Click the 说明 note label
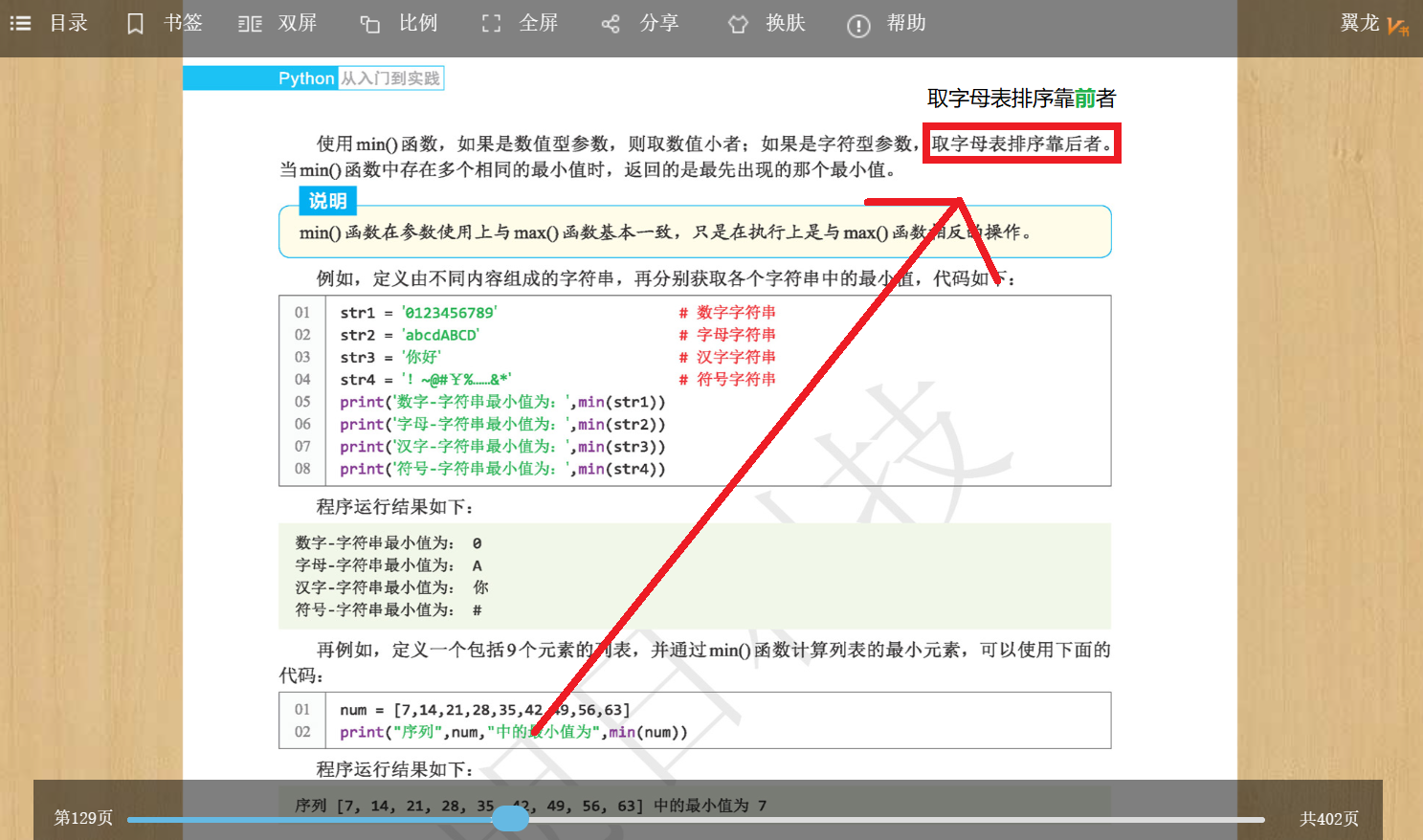This screenshot has width=1423, height=840. [327, 201]
